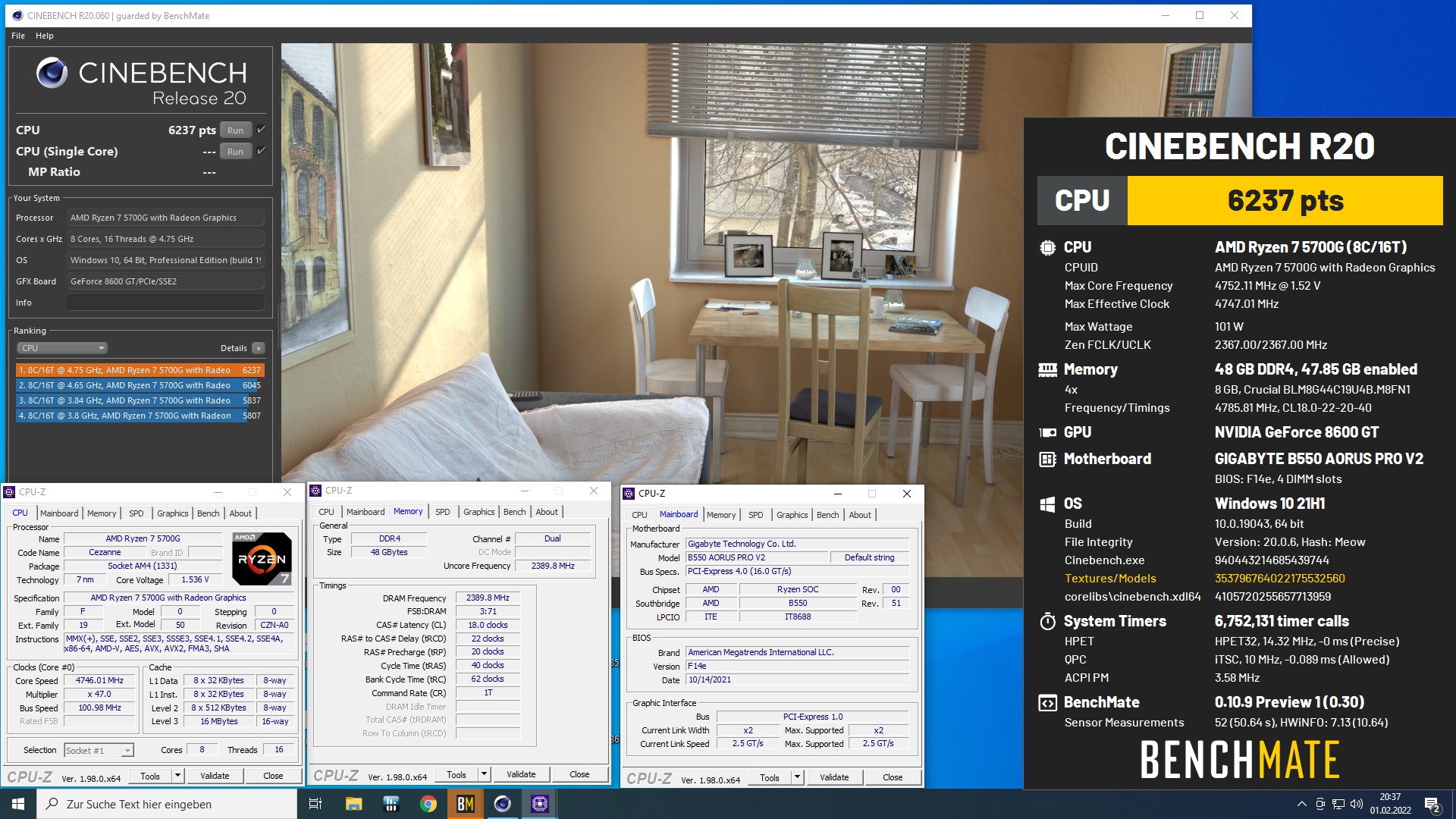Select ranking entry 1 at 4.75 GHz

(140, 370)
